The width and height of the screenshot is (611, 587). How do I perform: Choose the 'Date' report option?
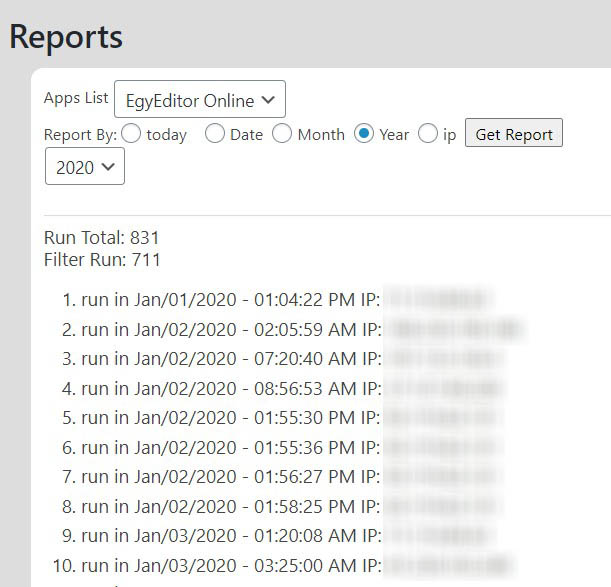click(x=215, y=134)
